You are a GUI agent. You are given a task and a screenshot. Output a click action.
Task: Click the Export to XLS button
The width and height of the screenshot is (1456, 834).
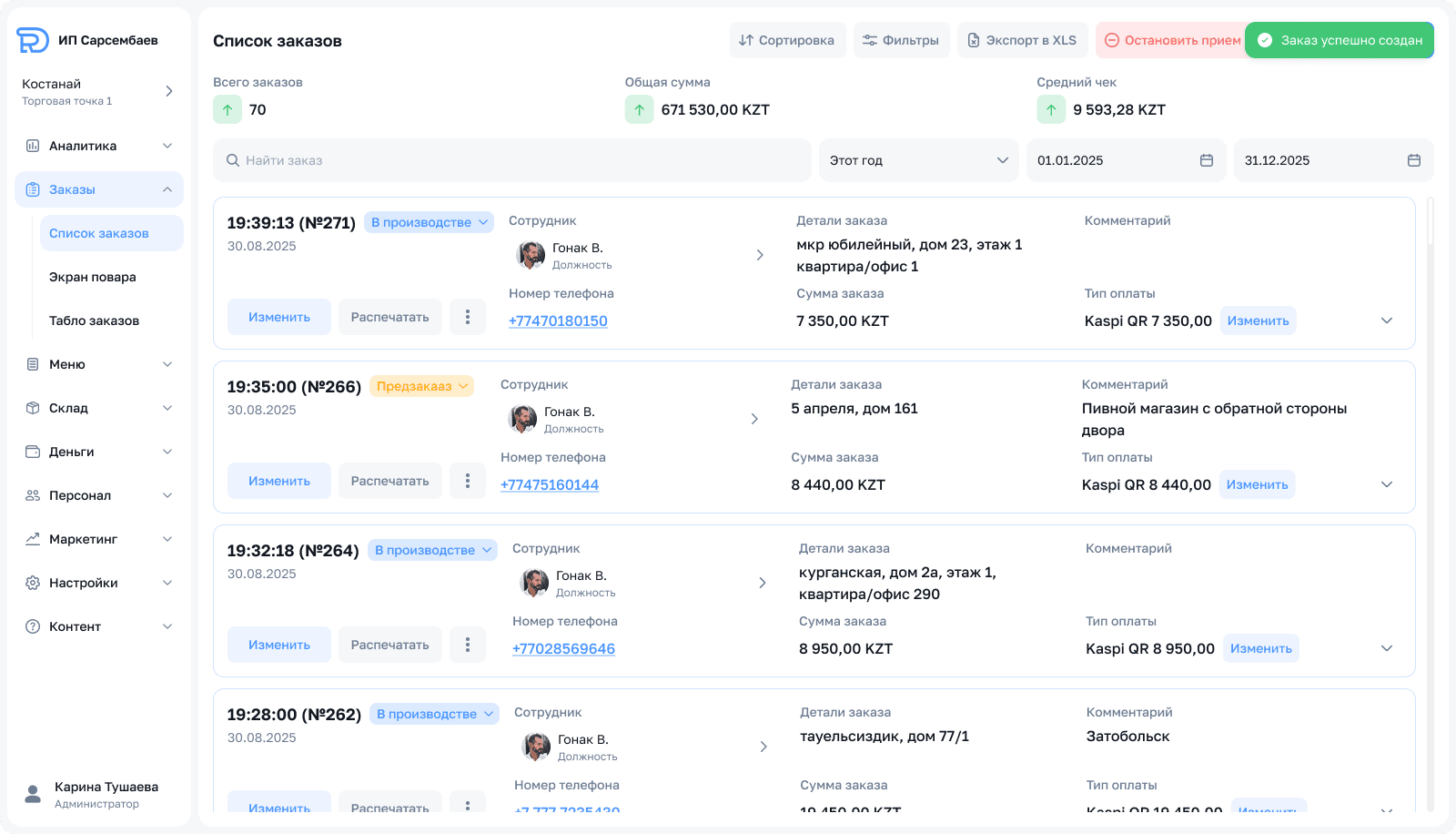(x=1022, y=40)
